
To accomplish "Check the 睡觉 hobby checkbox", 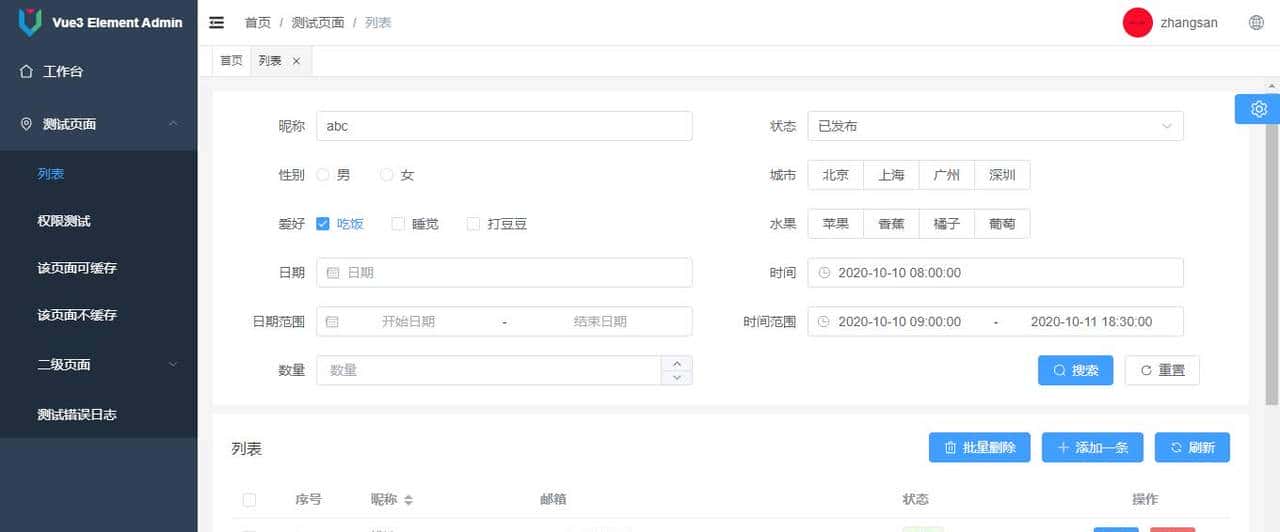I will (x=398, y=224).
